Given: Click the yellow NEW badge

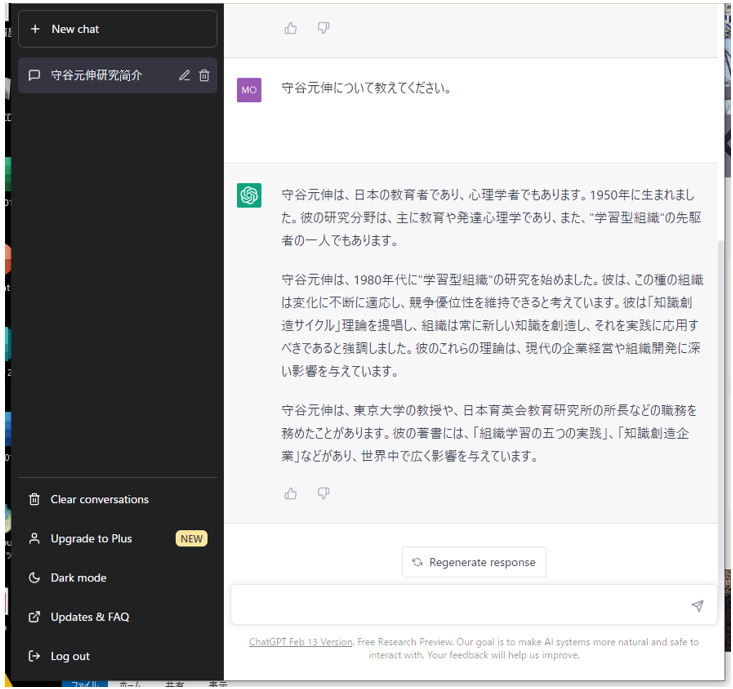Looking at the screenshot, I should (192, 538).
